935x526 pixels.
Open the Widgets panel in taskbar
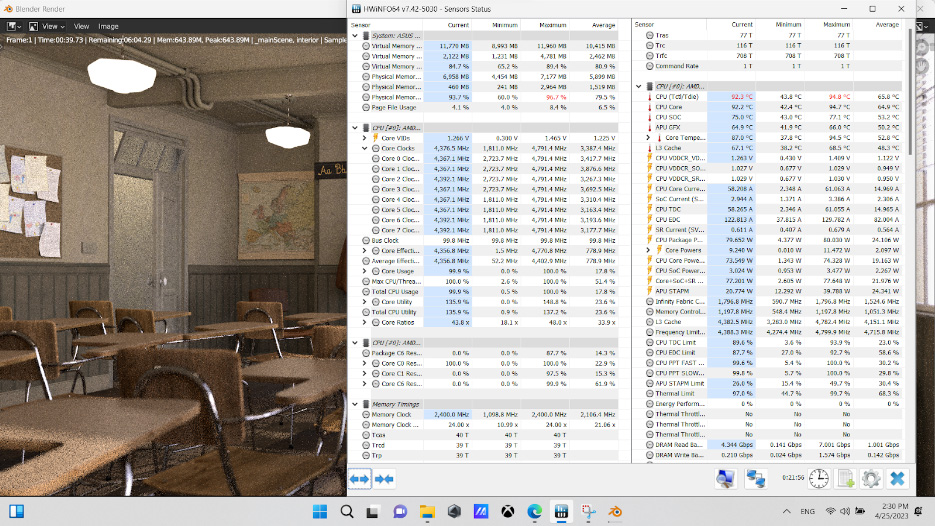coord(17,512)
